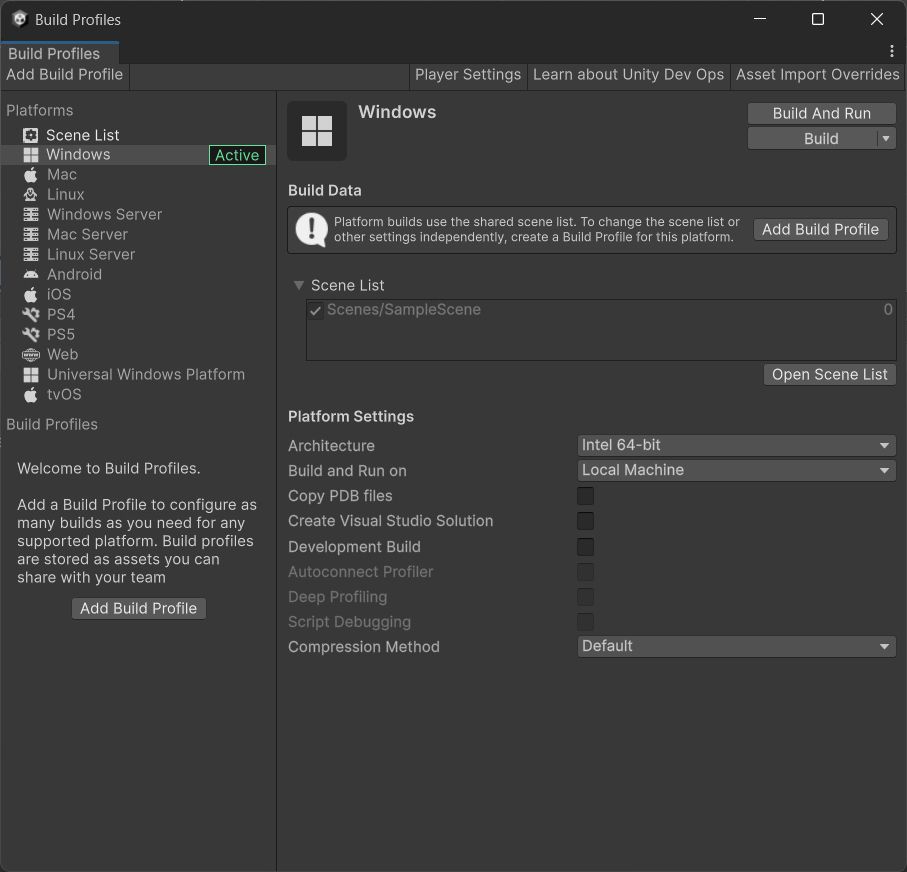Click the Asset Import Overrides toolbar item
The height and width of the screenshot is (872, 907).
[x=817, y=75]
